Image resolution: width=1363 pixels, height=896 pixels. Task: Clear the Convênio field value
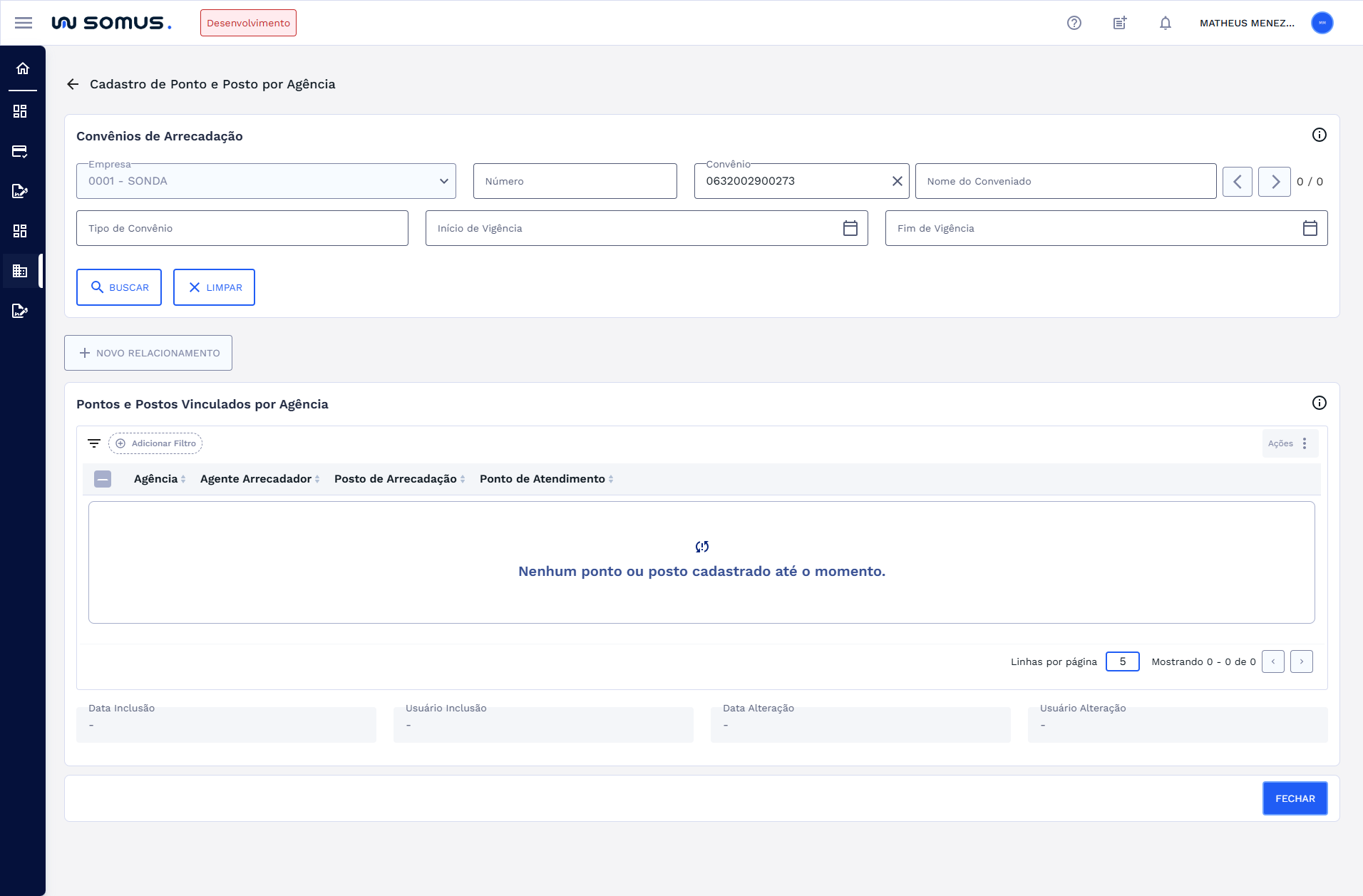click(897, 181)
